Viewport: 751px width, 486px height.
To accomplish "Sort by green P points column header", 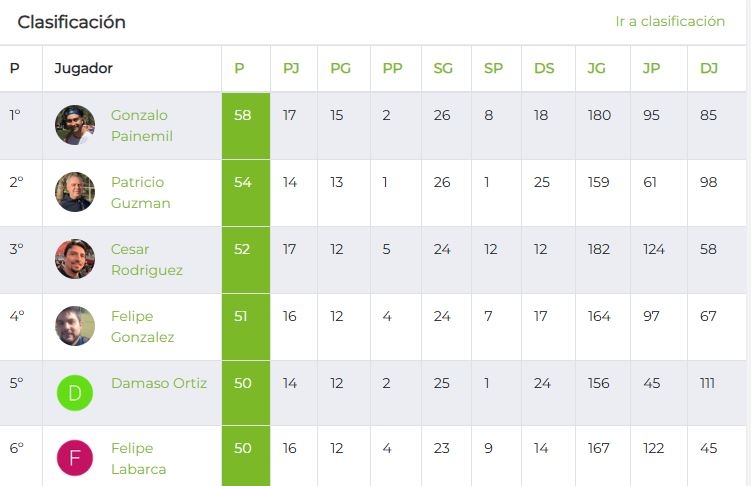I will 239,68.
